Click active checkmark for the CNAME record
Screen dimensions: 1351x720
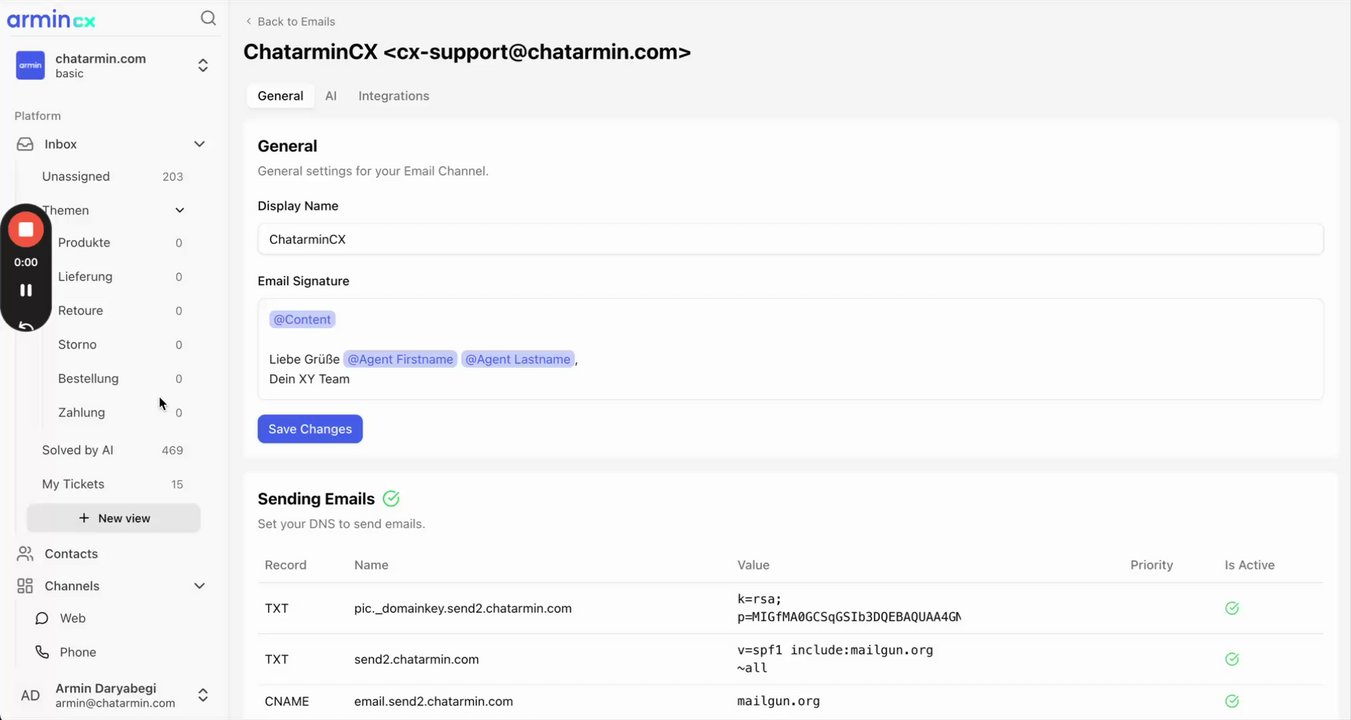tap(1232, 701)
